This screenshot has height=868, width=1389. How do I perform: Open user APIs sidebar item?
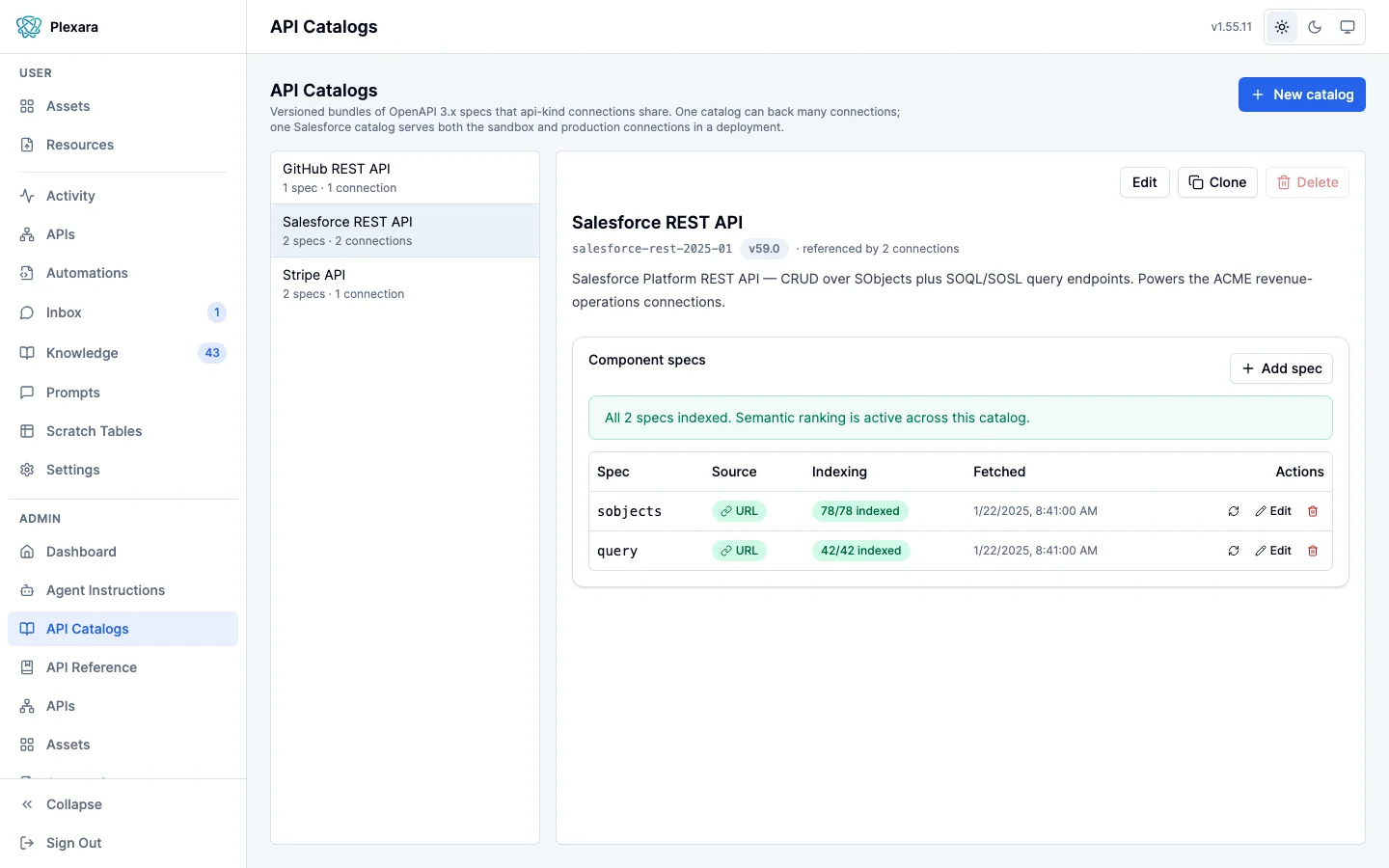[x=123, y=234]
